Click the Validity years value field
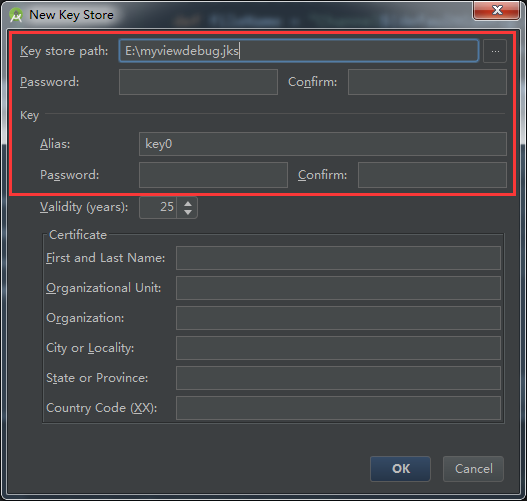 coord(158,207)
